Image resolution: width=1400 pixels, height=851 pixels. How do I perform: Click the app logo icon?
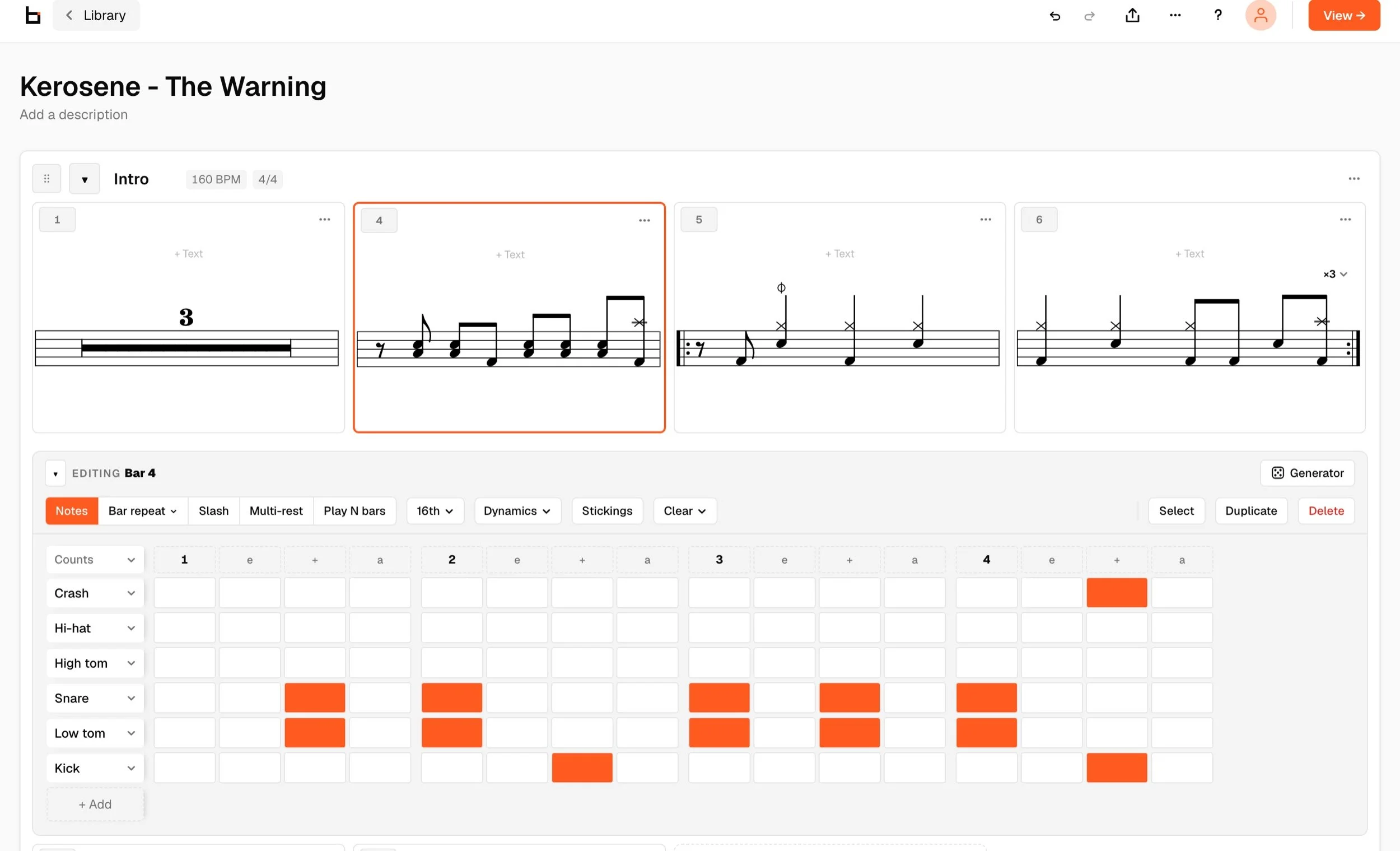(33, 15)
